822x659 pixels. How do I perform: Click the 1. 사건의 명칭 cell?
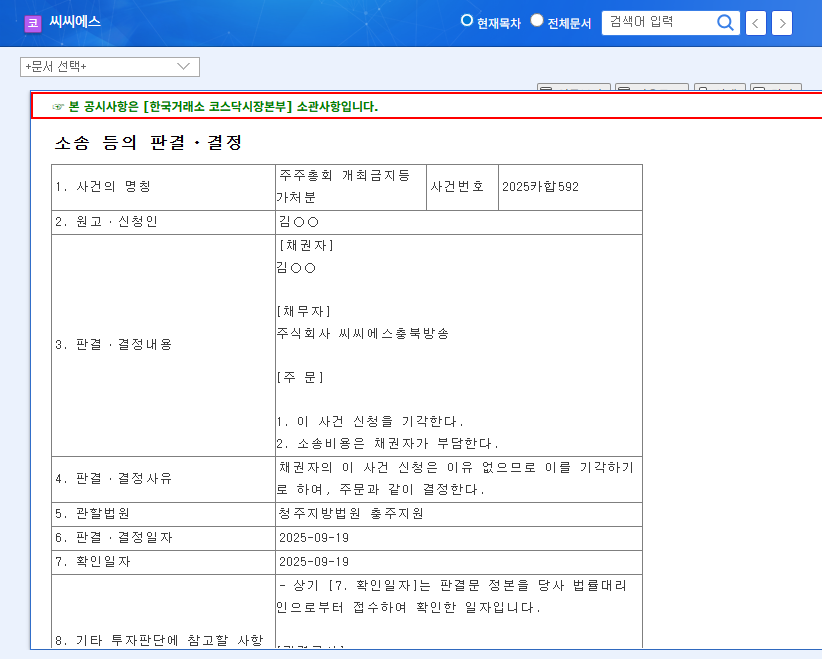coord(163,187)
